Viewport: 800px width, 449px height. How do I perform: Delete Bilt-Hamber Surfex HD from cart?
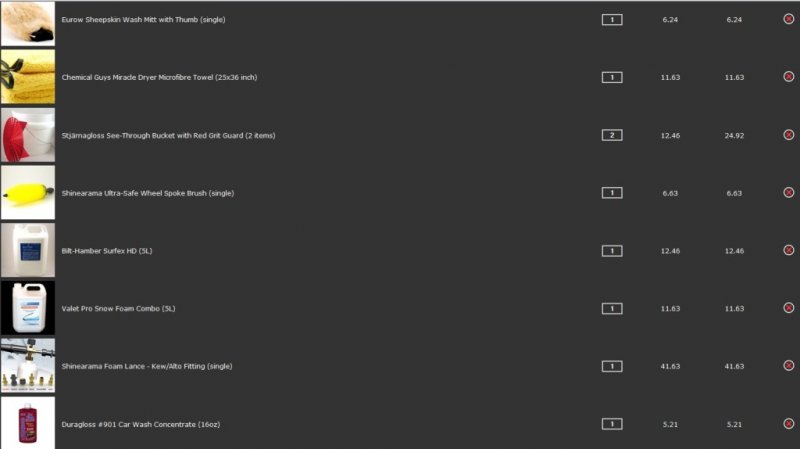coord(788,250)
